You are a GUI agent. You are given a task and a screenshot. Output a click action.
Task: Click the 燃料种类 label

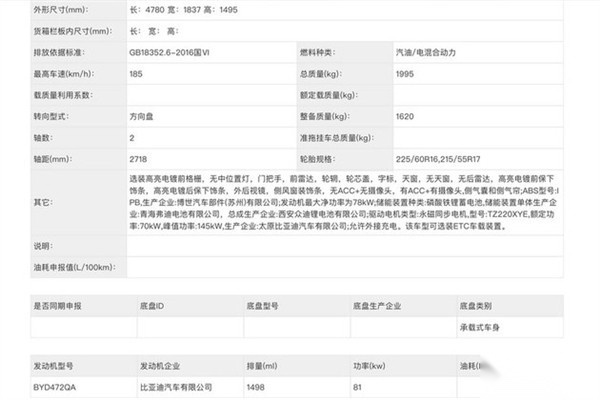pos(318,52)
